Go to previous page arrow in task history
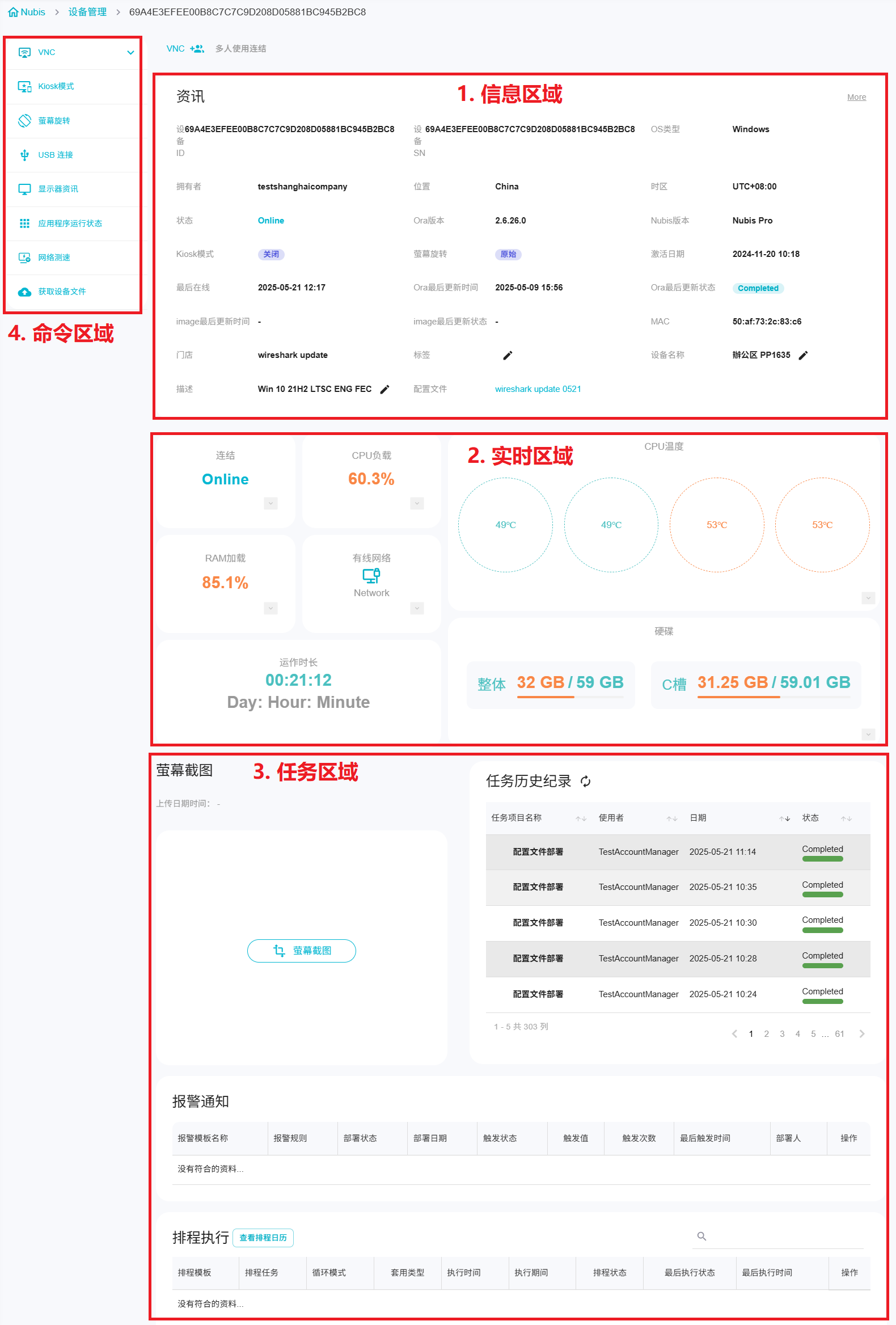The width and height of the screenshot is (896, 1325). [x=735, y=1033]
